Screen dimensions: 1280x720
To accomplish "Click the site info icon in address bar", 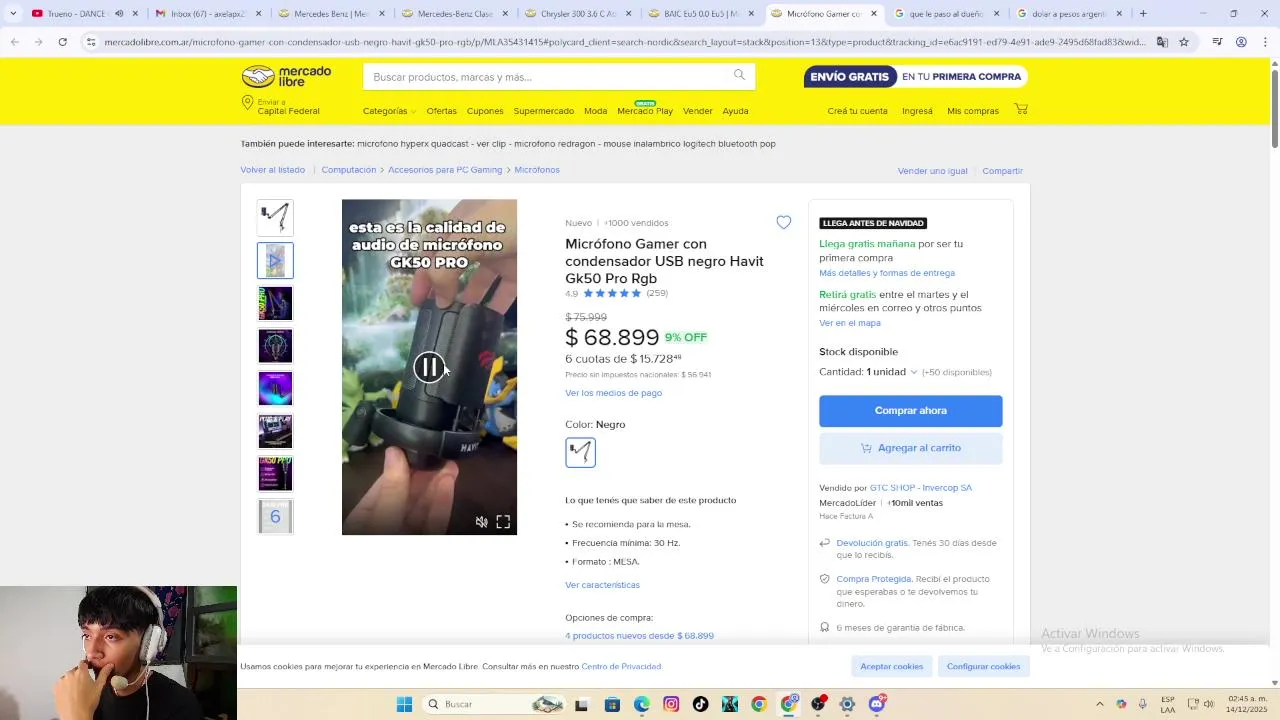I will [x=91, y=42].
